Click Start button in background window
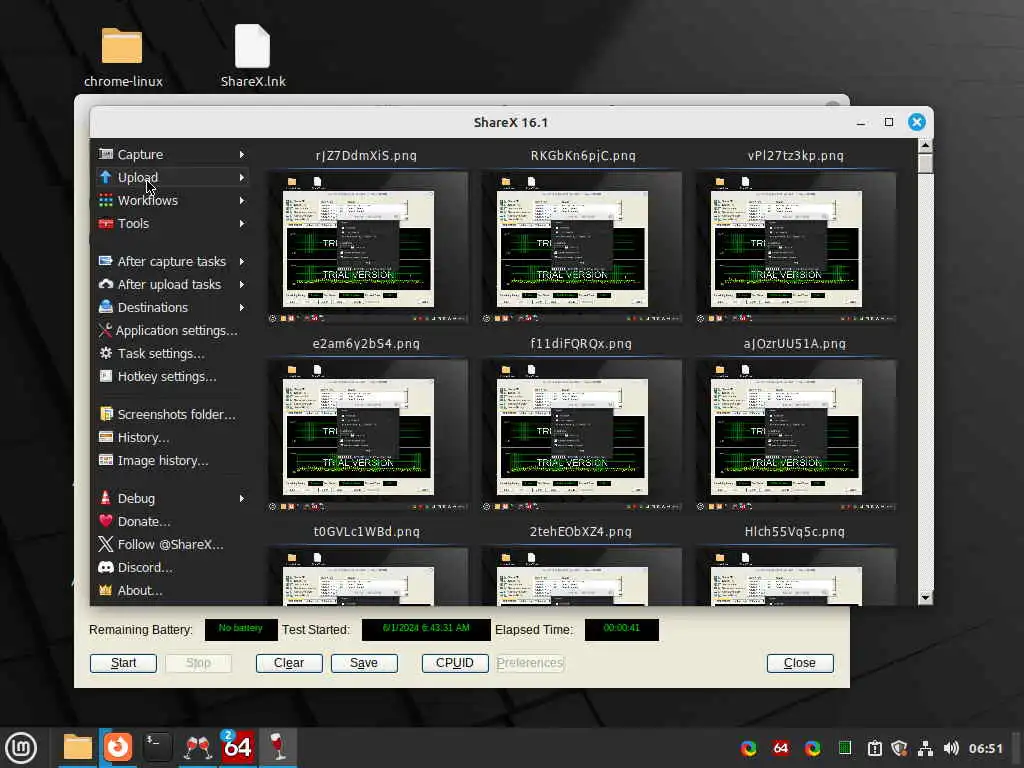 [123, 663]
